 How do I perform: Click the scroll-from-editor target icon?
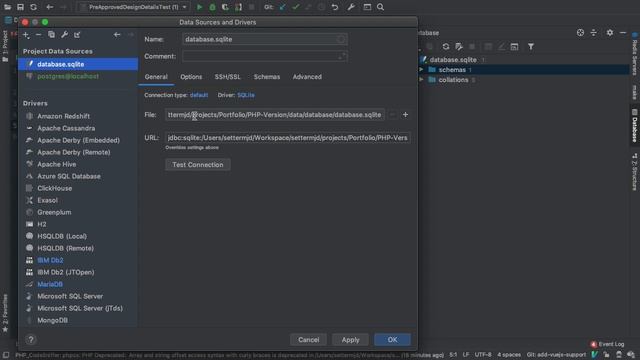580,33
